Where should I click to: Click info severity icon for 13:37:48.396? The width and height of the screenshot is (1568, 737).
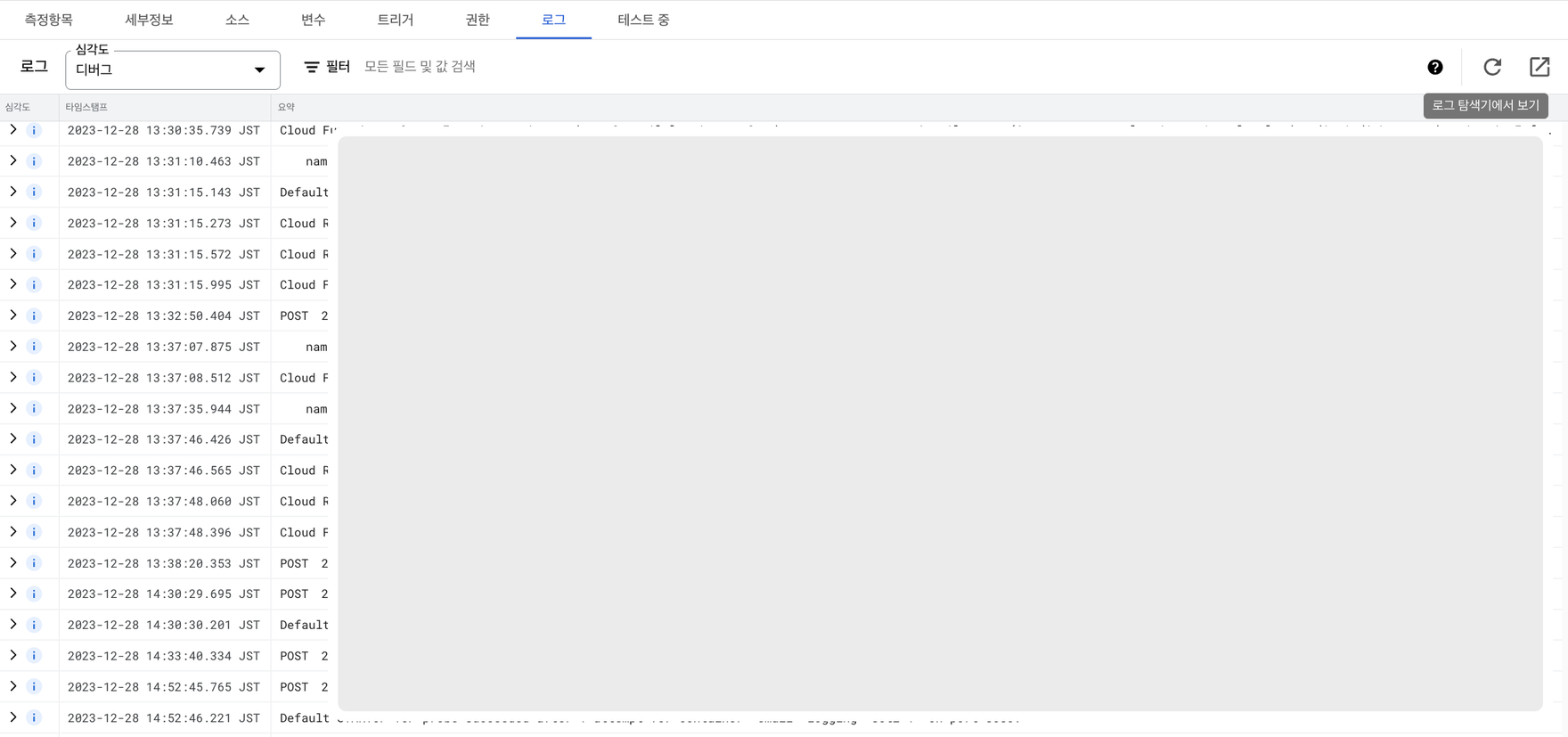click(x=34, y=532)
